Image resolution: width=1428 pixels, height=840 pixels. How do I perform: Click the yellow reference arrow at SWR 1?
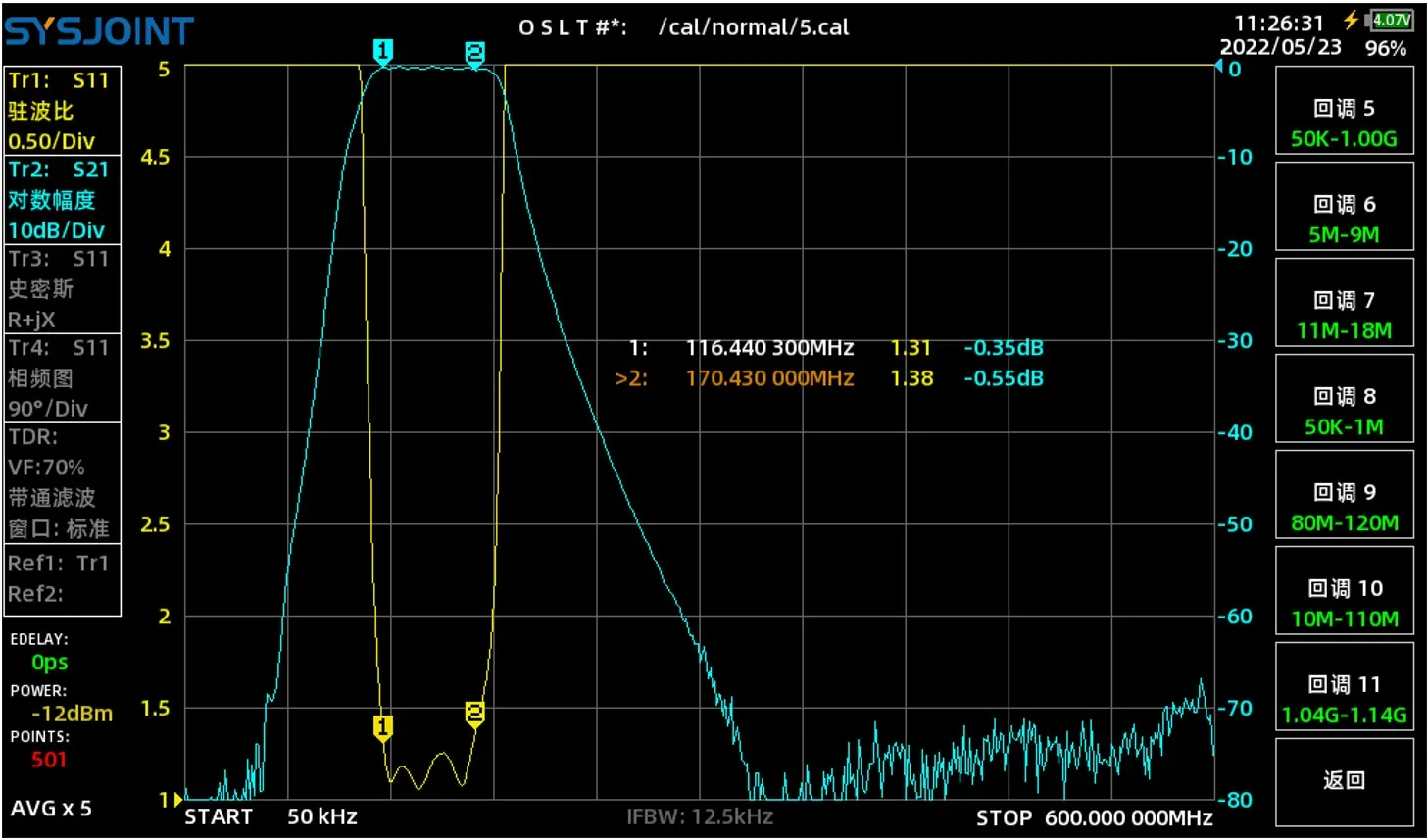[177, 800]
